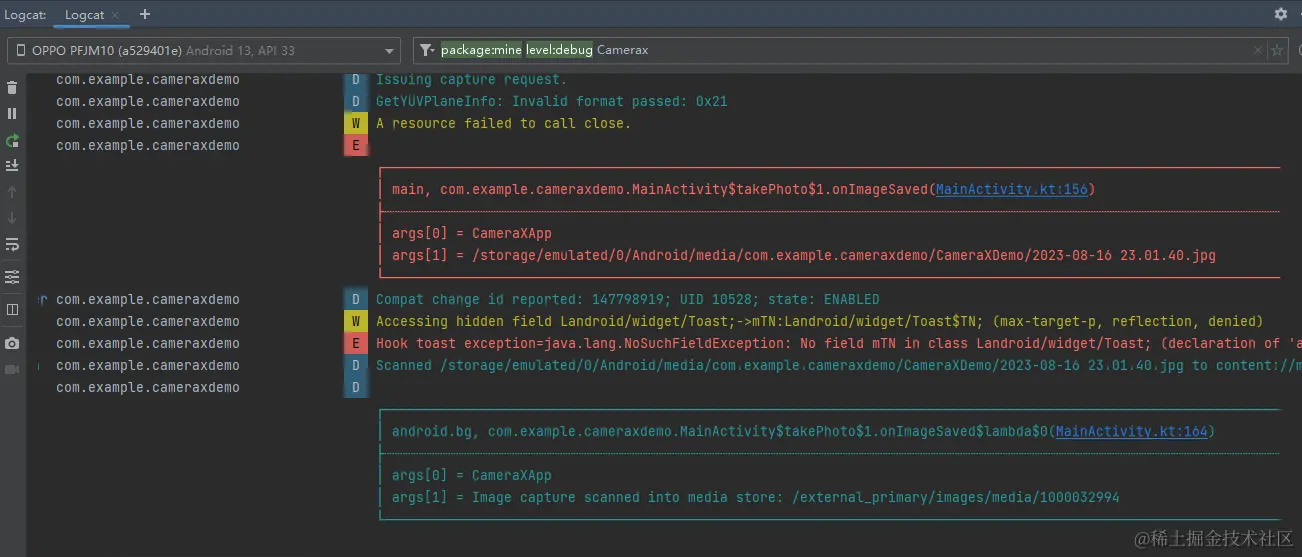The image size is (1302, 557).
Task: Click the up arrow previous-occurrence icon
Action: [x=12, y=191]
